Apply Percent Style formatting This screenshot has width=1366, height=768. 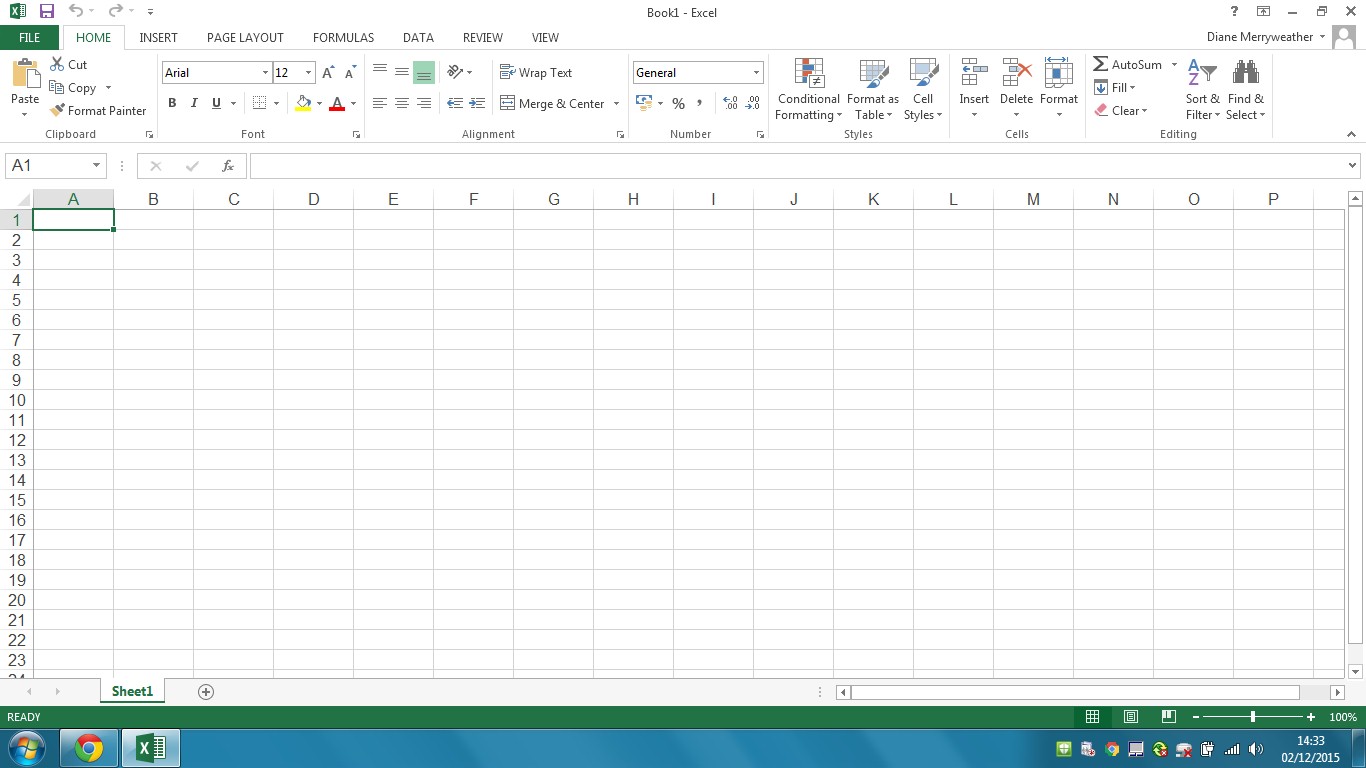tap(678, 103)
